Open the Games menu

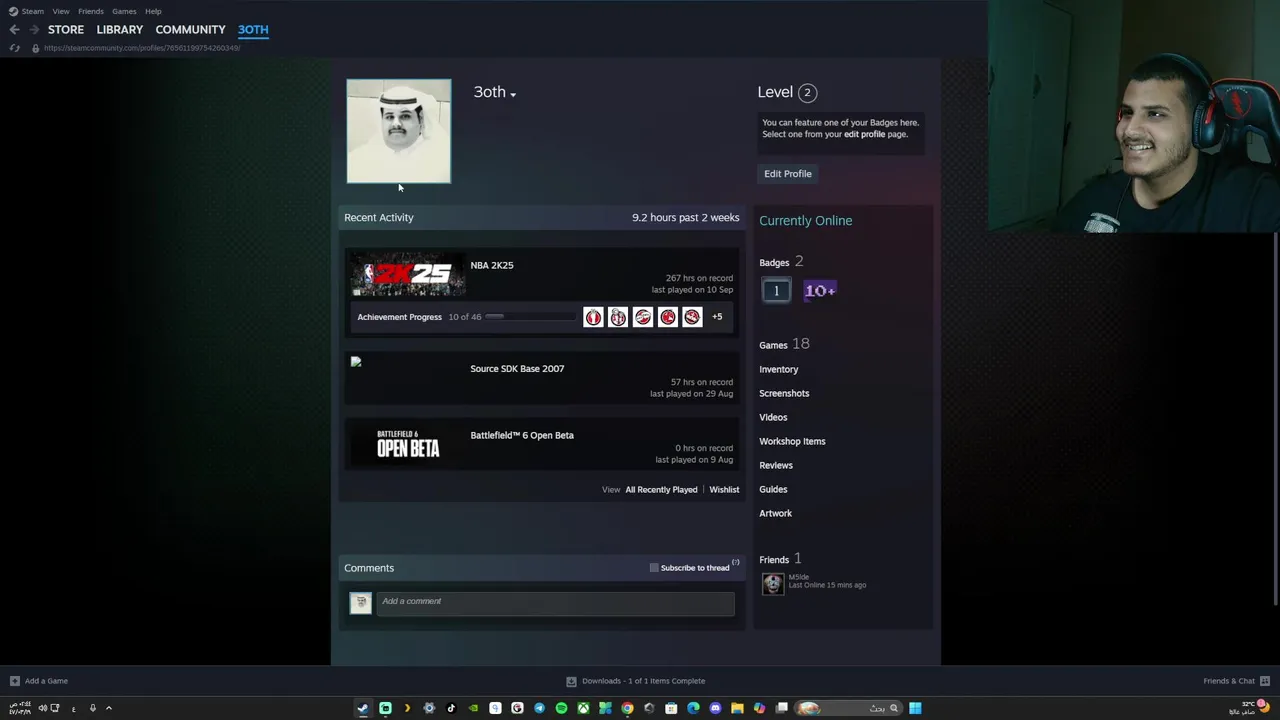coord(124,11)
